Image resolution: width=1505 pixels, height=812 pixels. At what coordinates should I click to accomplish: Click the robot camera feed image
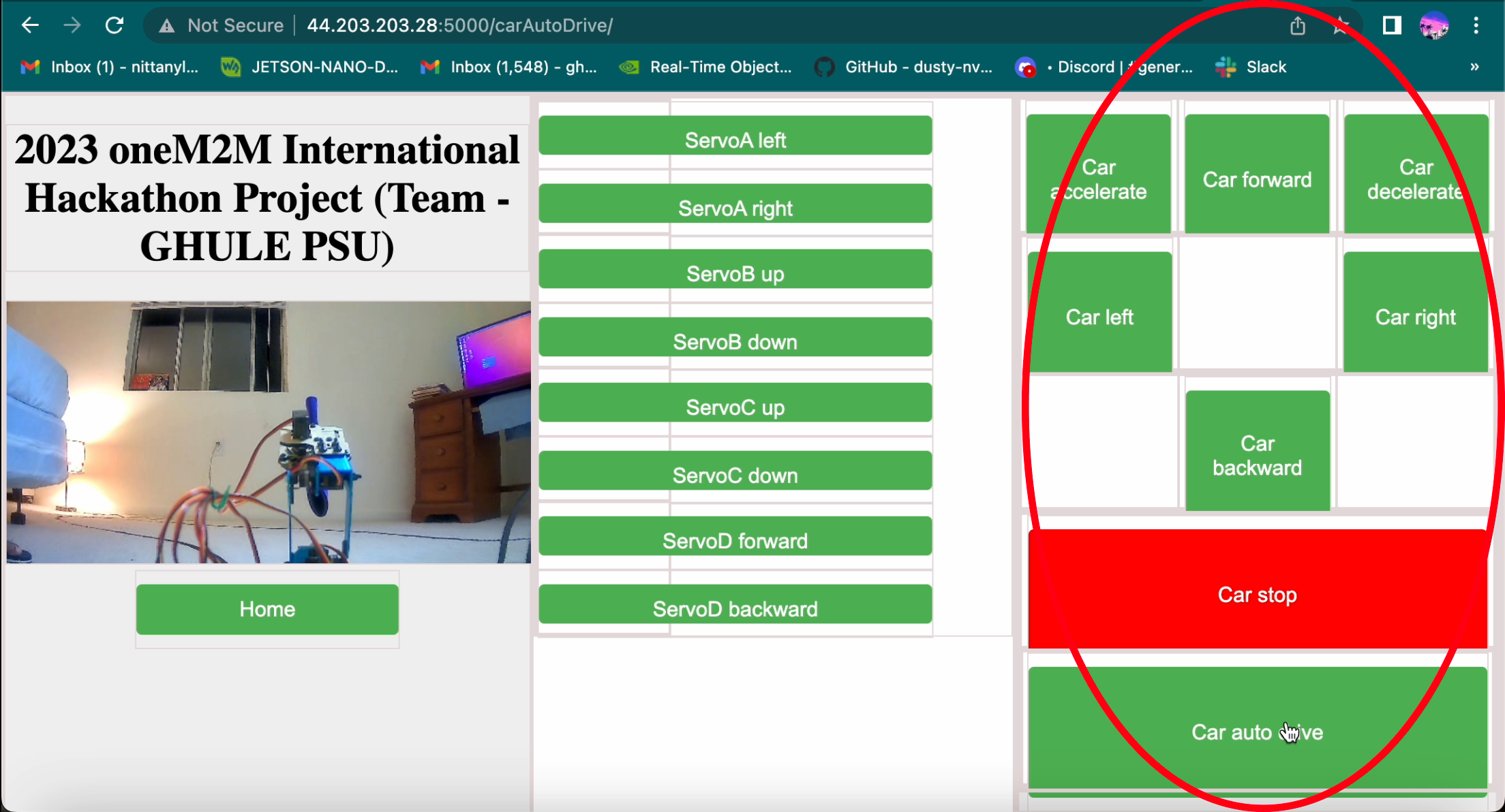click(269, 432)
